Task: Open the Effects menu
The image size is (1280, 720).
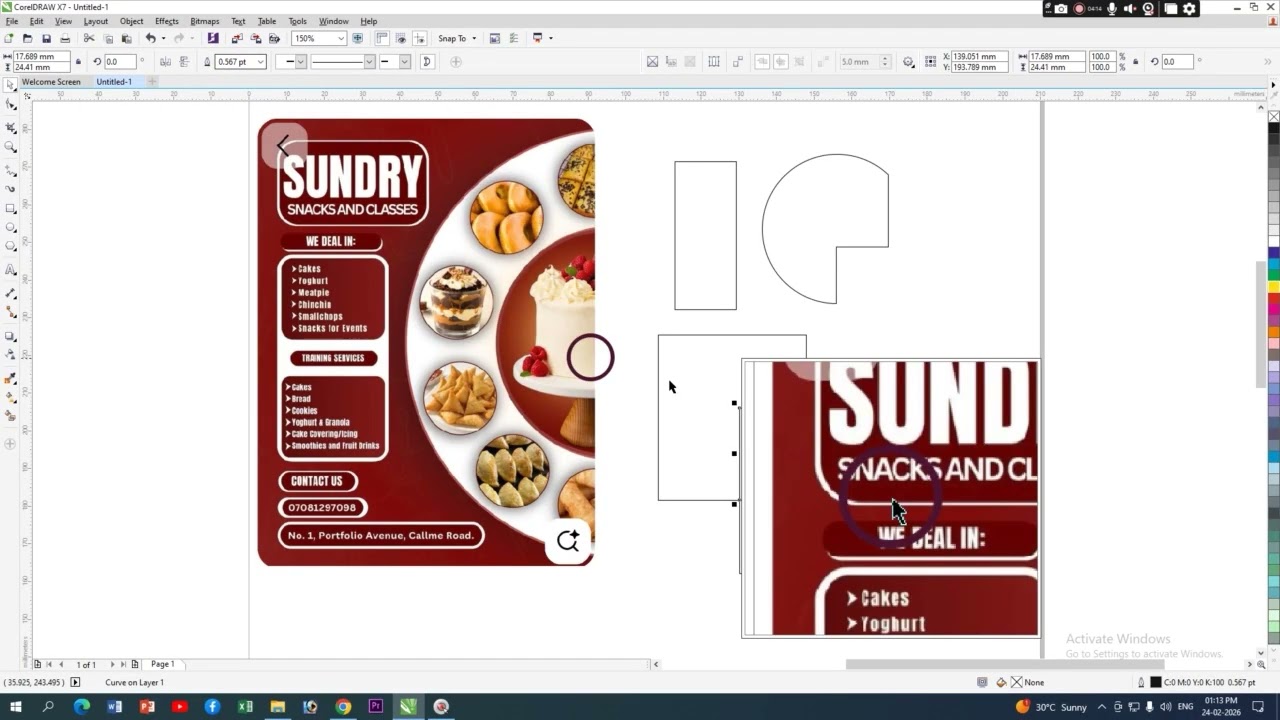Action: point(166,21)
